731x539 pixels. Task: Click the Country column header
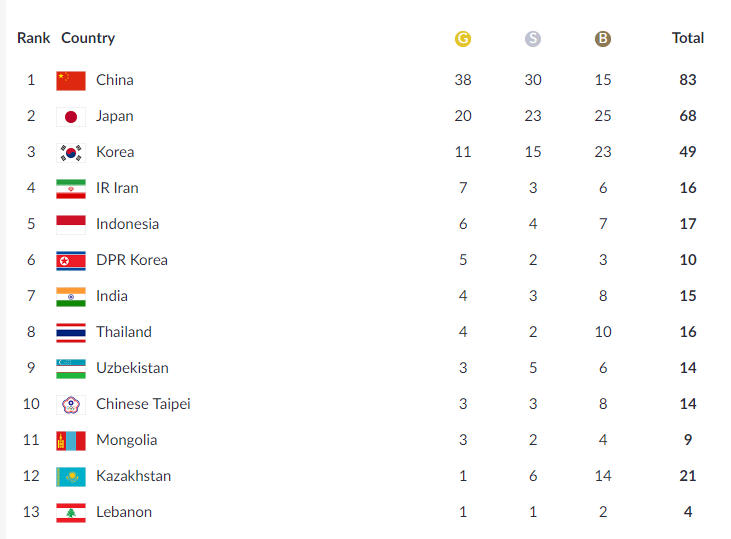coord(88,38)
